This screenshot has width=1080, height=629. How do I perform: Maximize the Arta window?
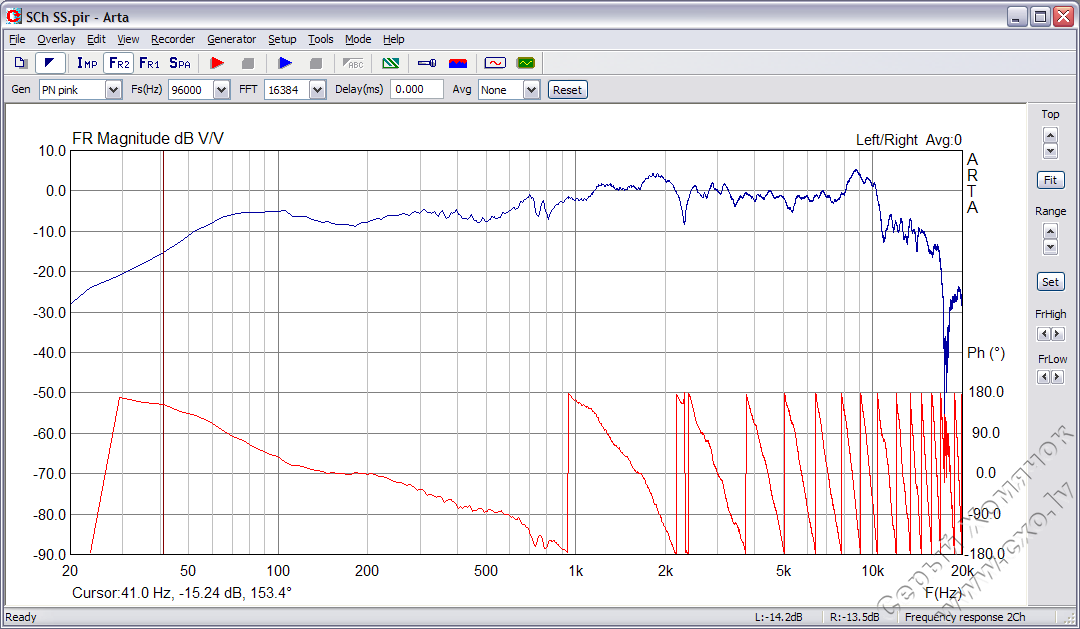coord(1040,17)
